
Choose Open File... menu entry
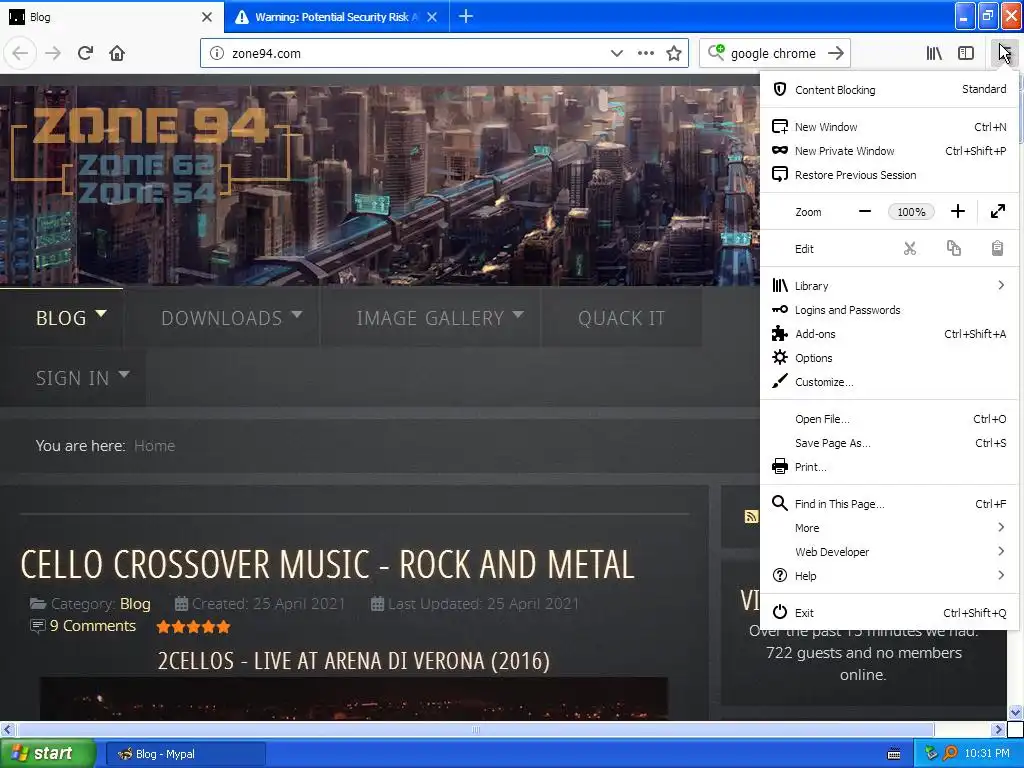click(889, 419)
